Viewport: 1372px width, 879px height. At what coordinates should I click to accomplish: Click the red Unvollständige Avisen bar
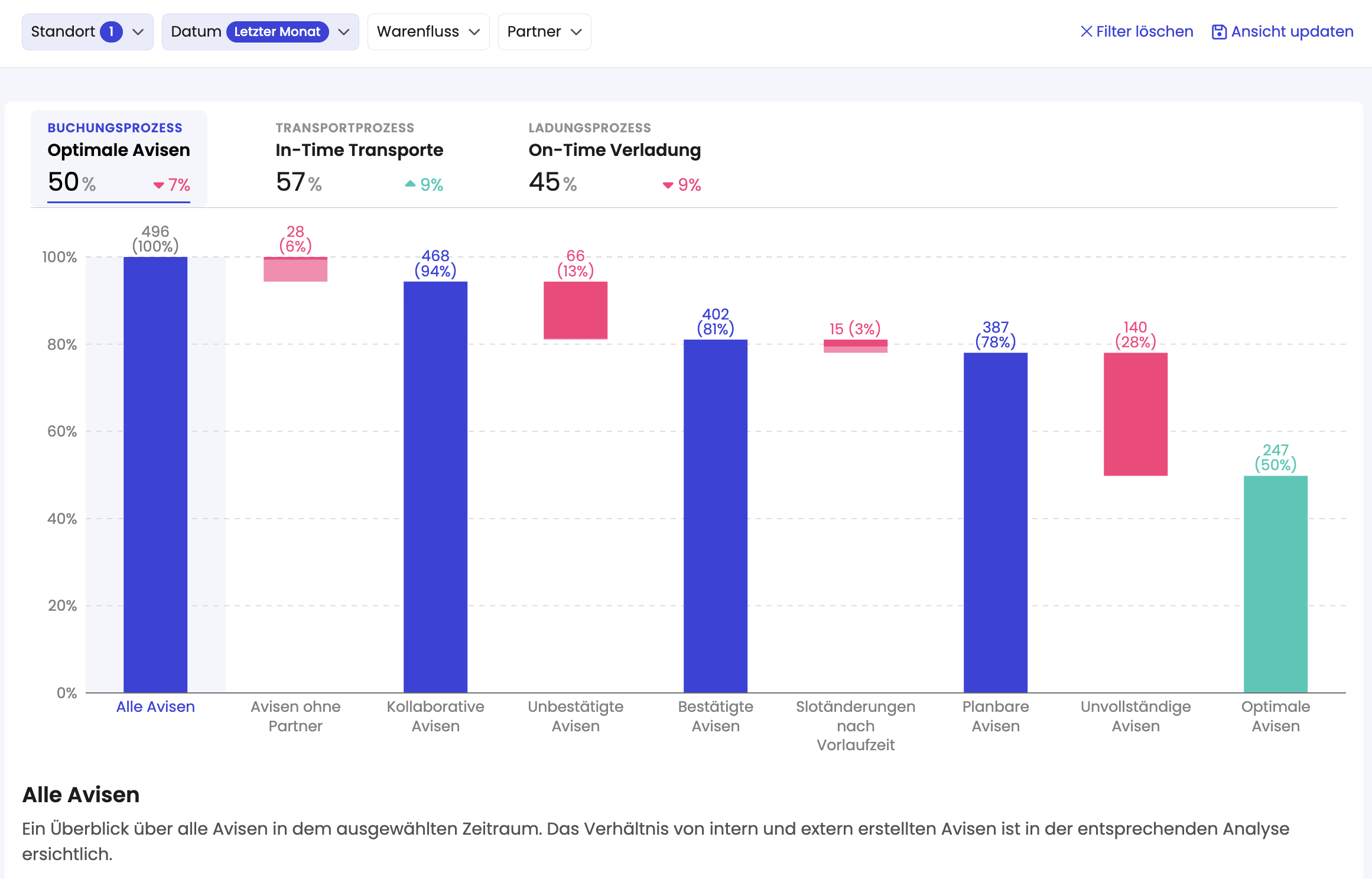(1135, 414)
